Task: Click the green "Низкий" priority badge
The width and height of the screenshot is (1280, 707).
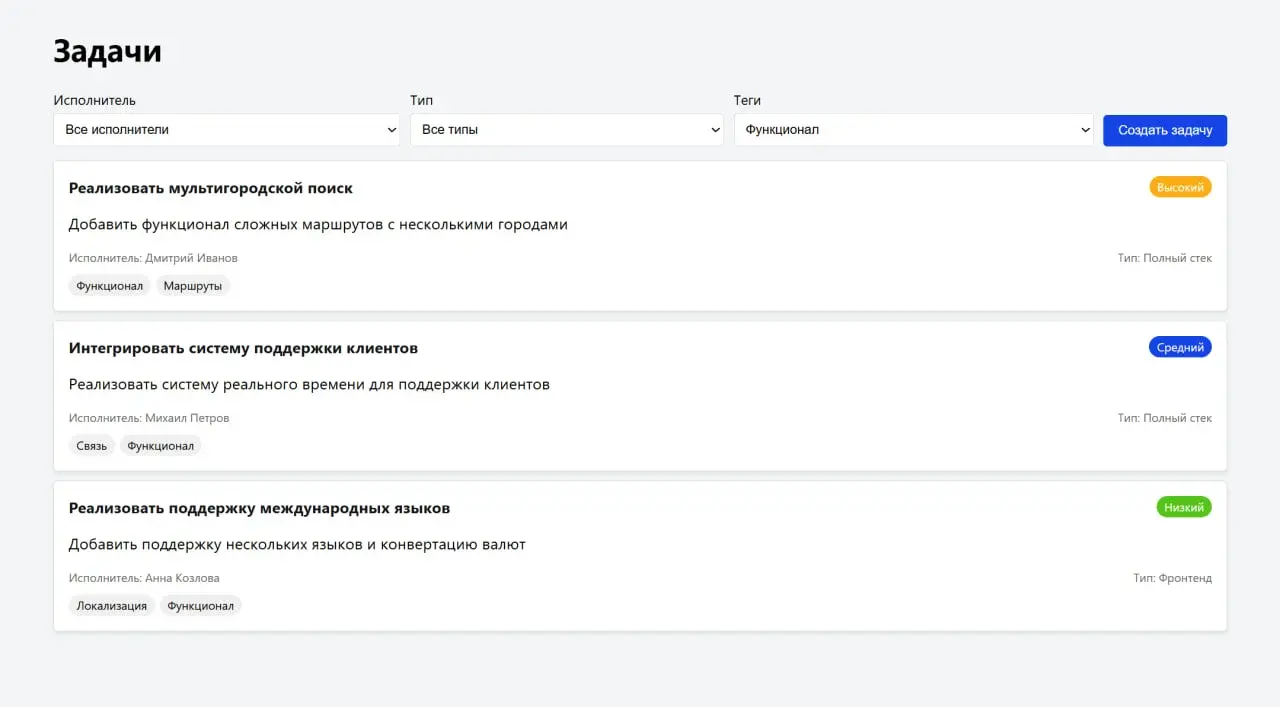Action: [x=1183, y=507]
